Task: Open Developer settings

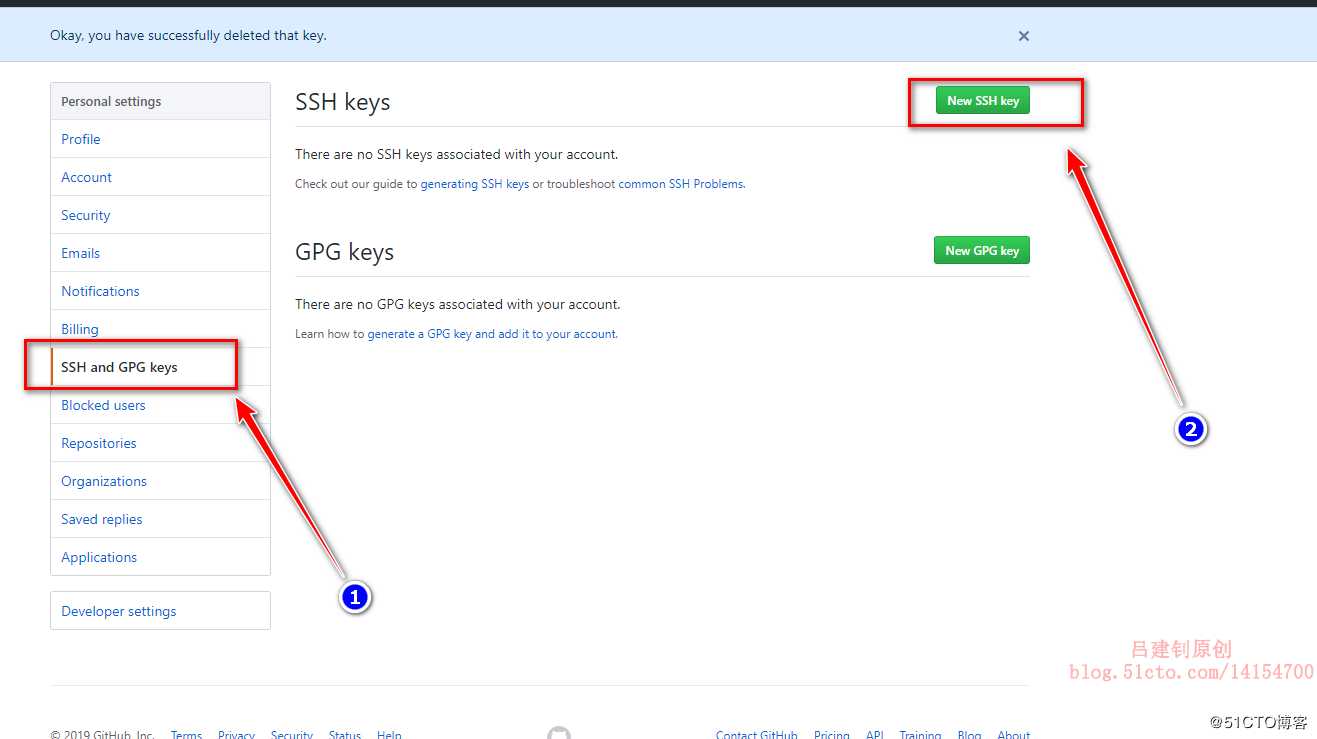Action: [x=160, y=611]
